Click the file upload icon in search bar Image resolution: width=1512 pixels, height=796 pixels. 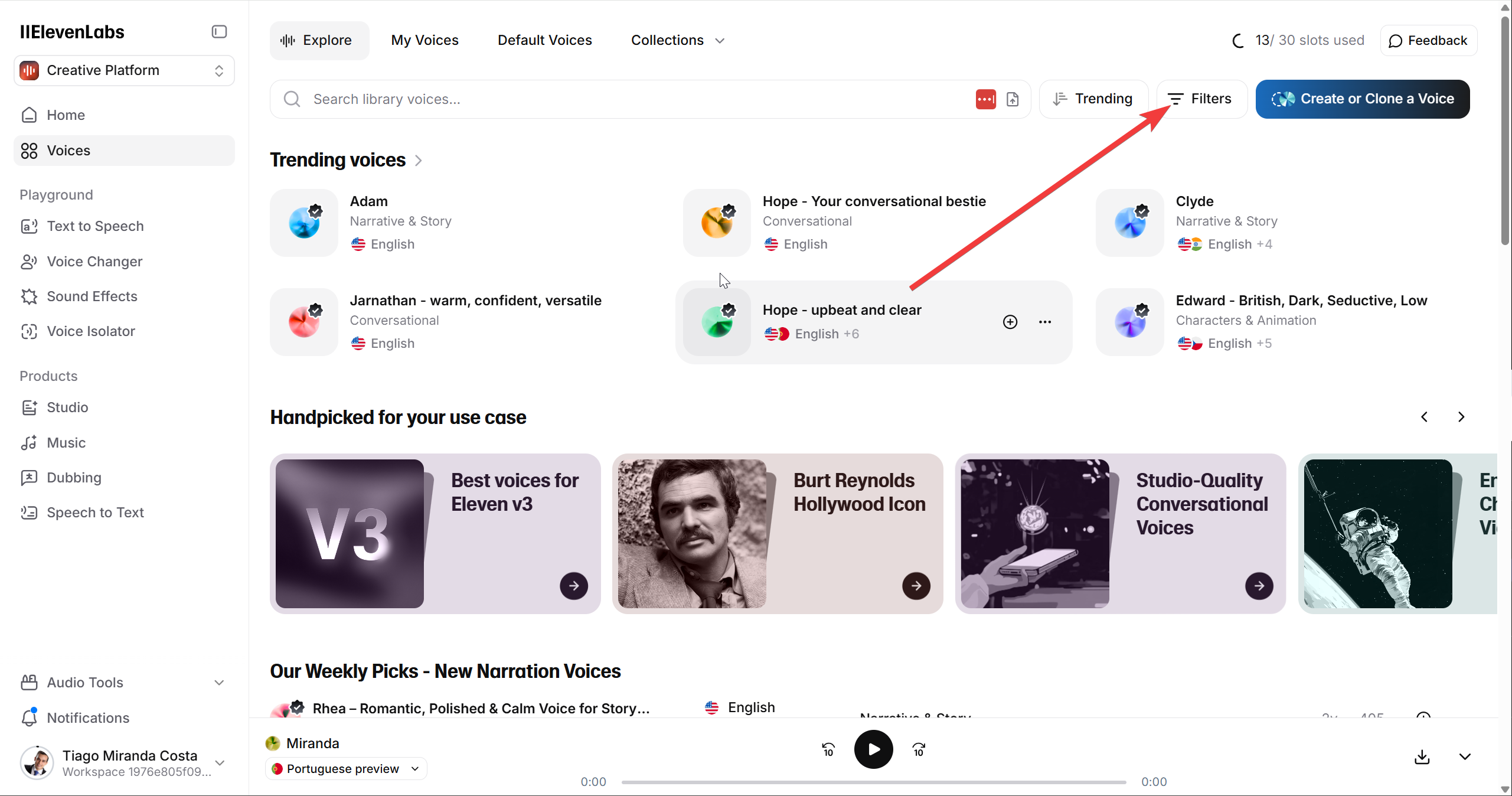click(x=1013, y=99)
